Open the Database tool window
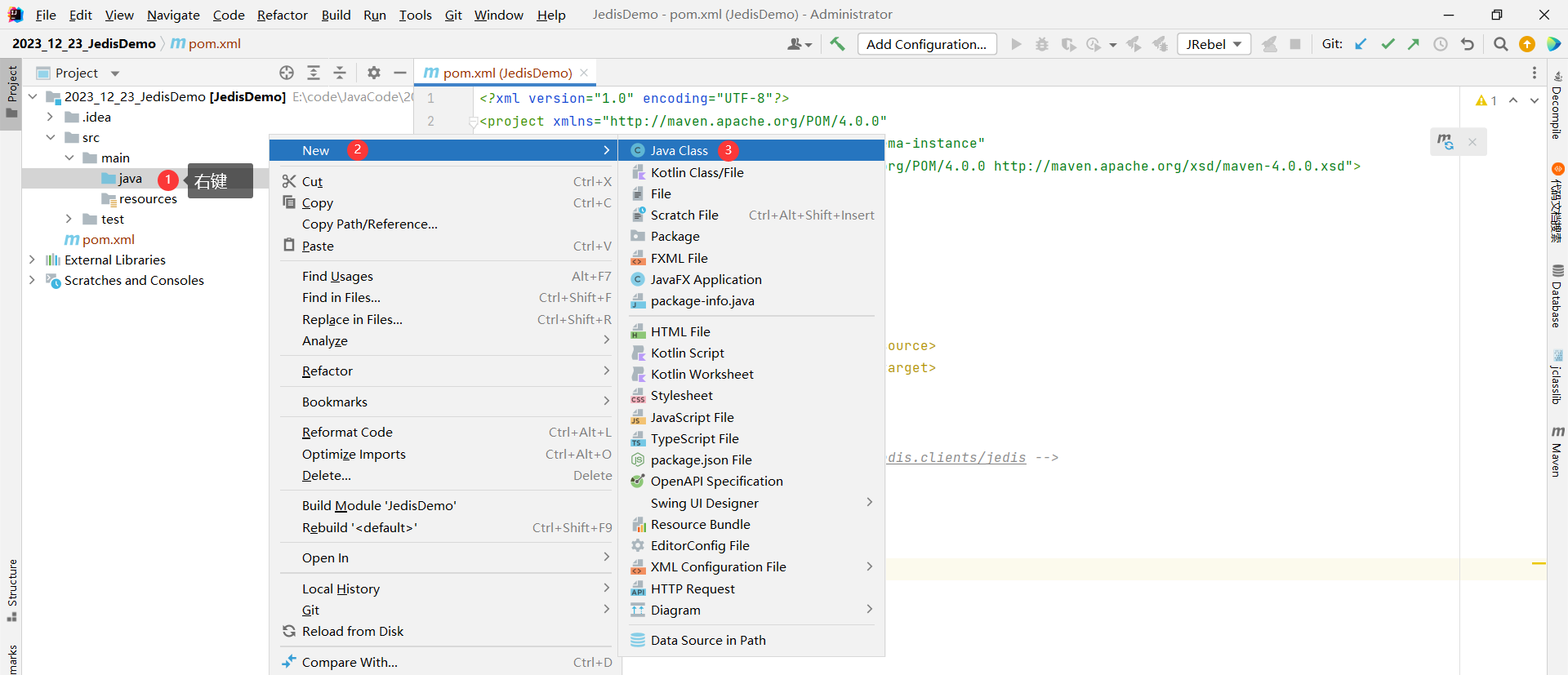Image resolution: width=1568 pixels, height=675 pixels. click(x=1557, y=295)
